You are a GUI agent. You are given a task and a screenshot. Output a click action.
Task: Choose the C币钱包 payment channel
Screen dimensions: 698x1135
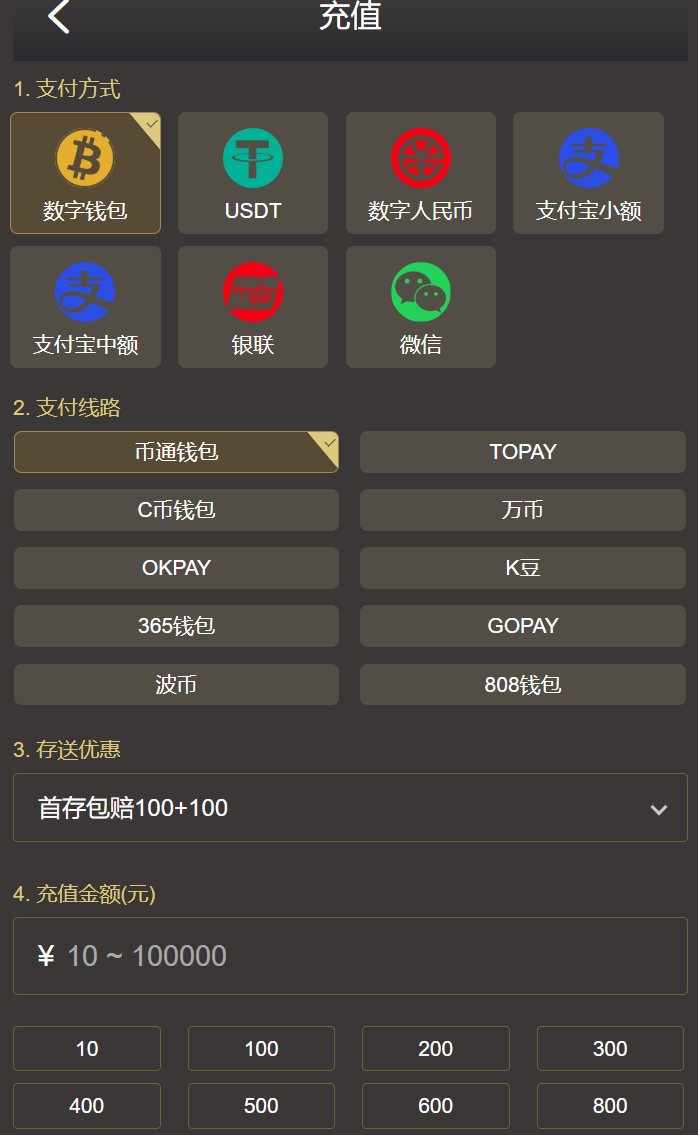coord(176,510)
